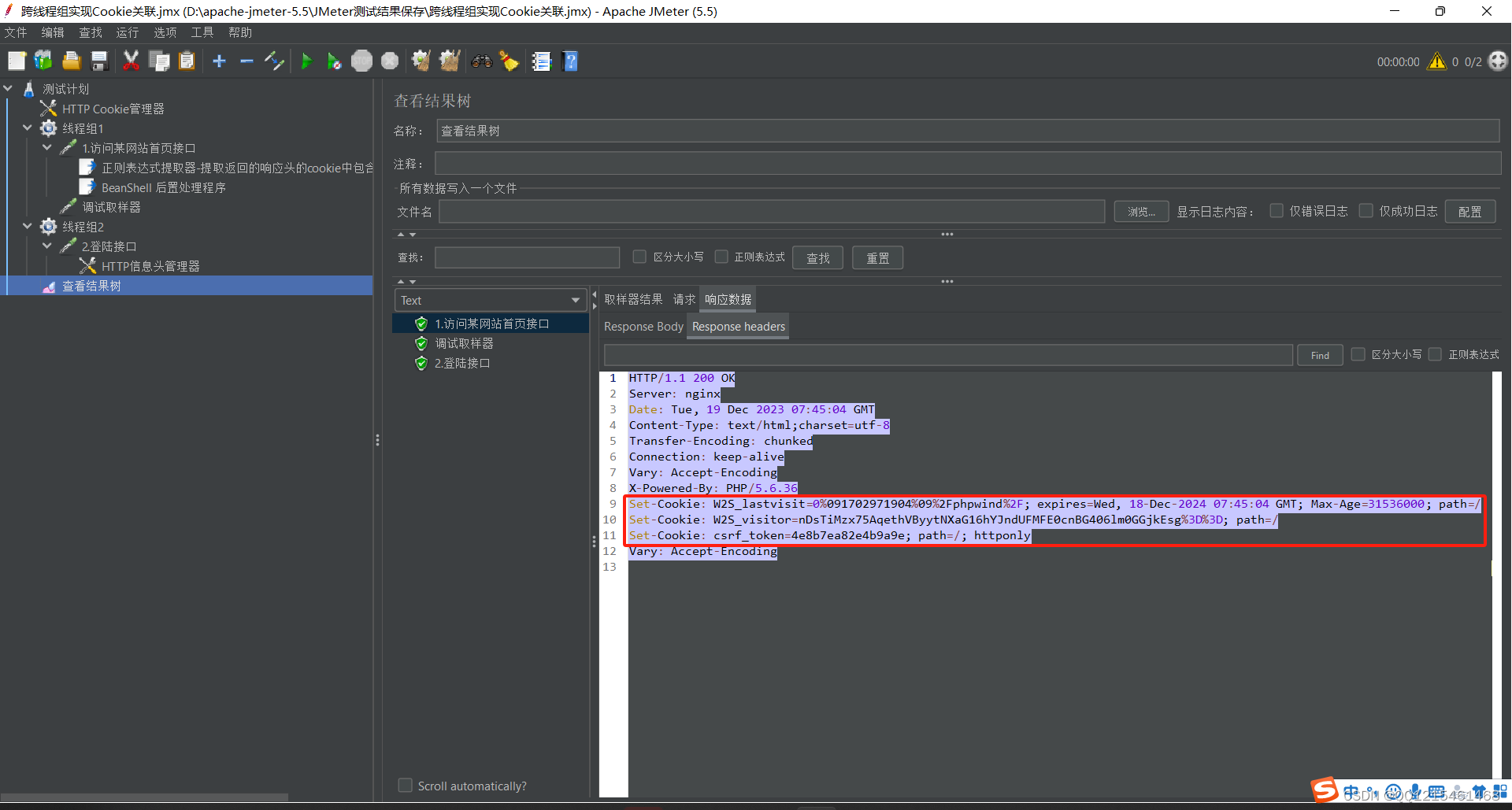Click the Copy icon in toolbar
Screen dimensions: 1512x810
tap(159, 61)
